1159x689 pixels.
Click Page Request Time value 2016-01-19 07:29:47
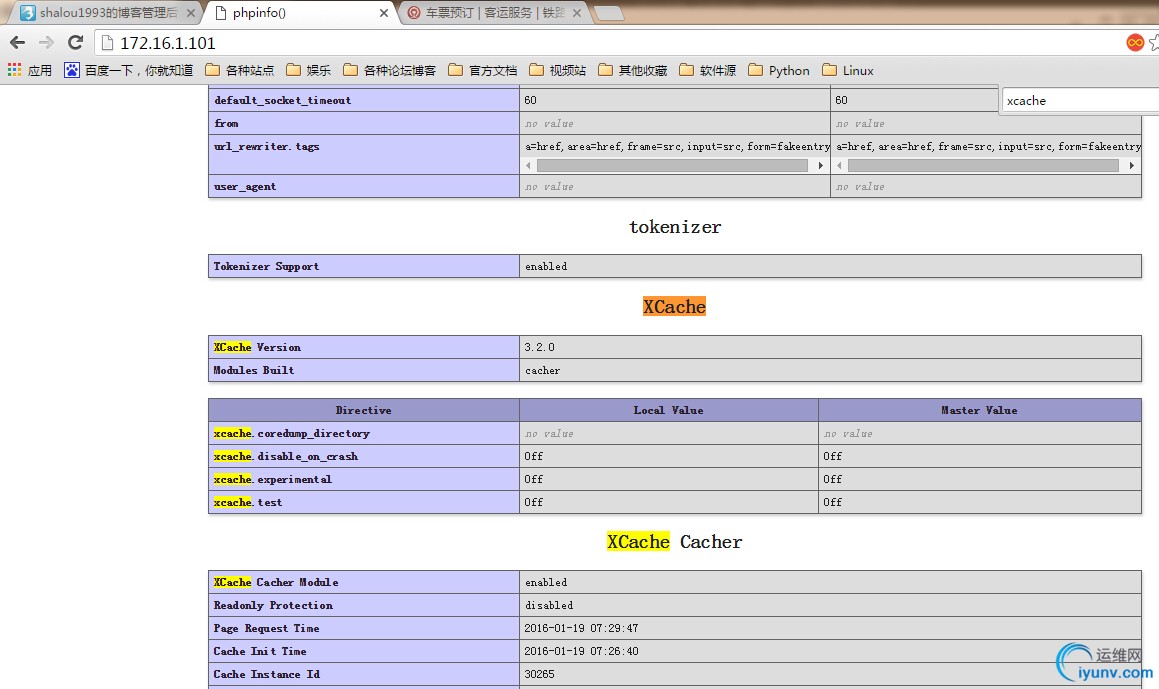click(x=581, y=628)
